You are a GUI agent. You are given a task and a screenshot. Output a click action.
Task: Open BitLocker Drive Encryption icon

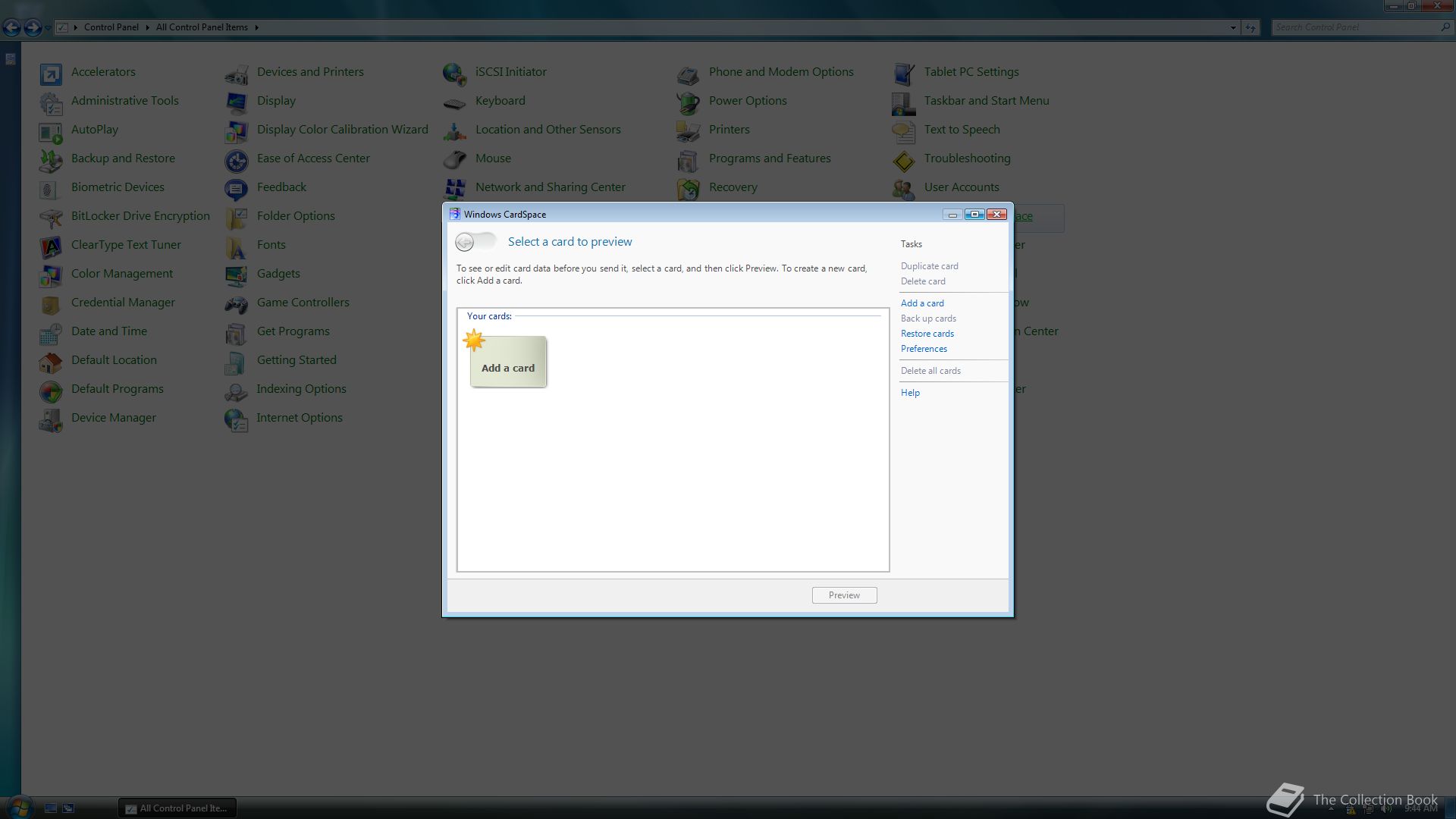pos(51,218)
